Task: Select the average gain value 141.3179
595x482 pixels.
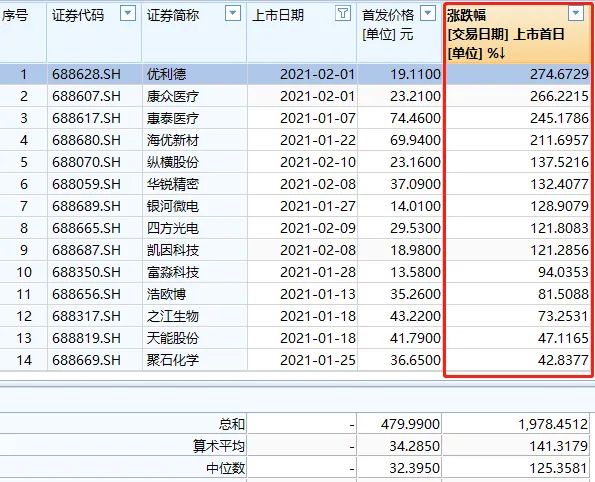Action: click(559, 446)
